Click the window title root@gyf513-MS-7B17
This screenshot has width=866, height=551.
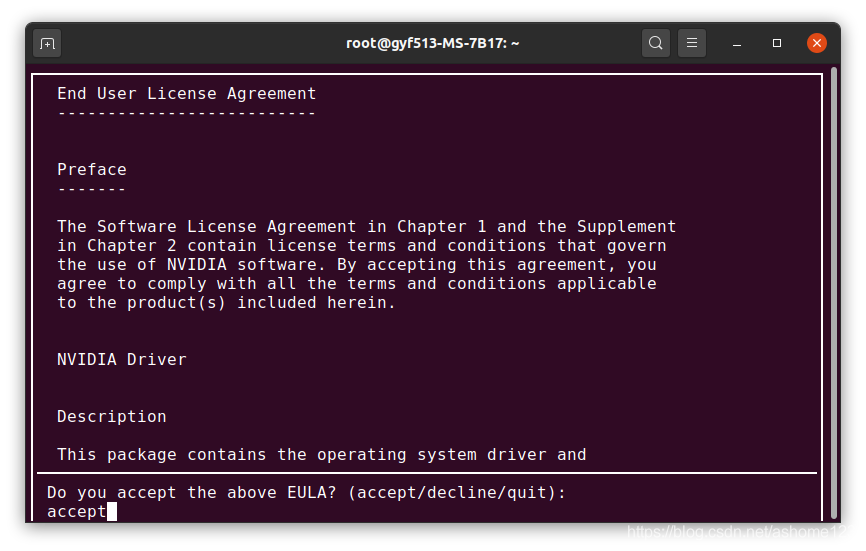432,43
